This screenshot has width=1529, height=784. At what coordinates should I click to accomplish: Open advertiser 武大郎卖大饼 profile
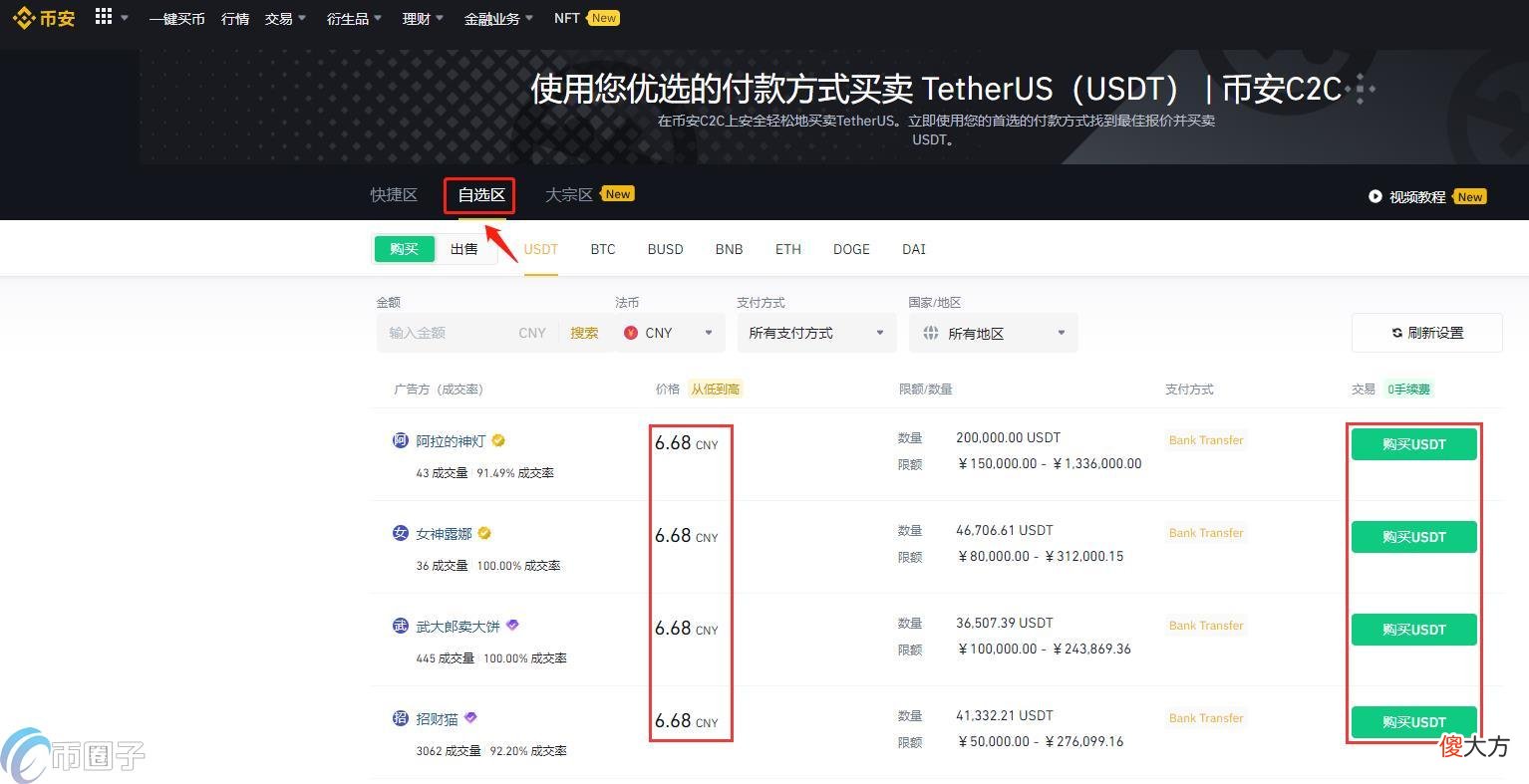click(458, 626)
